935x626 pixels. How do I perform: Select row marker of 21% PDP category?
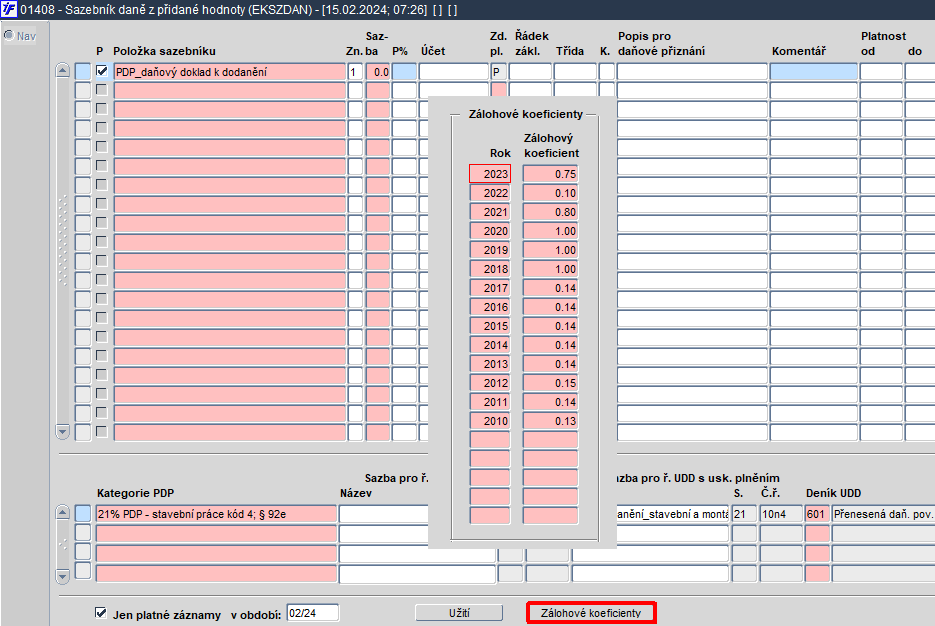[83, 513]
